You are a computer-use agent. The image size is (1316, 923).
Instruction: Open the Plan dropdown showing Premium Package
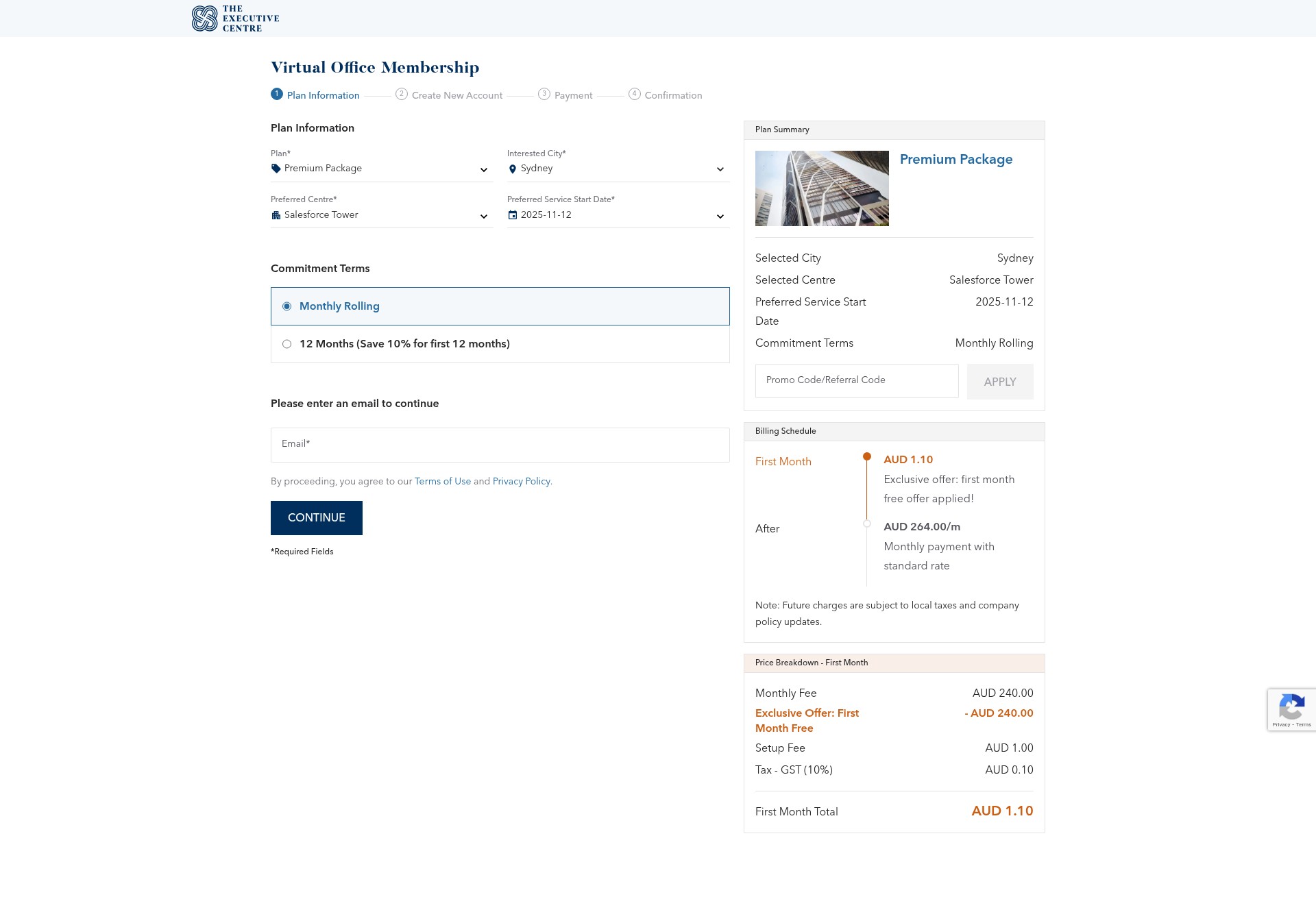(382, 169)
